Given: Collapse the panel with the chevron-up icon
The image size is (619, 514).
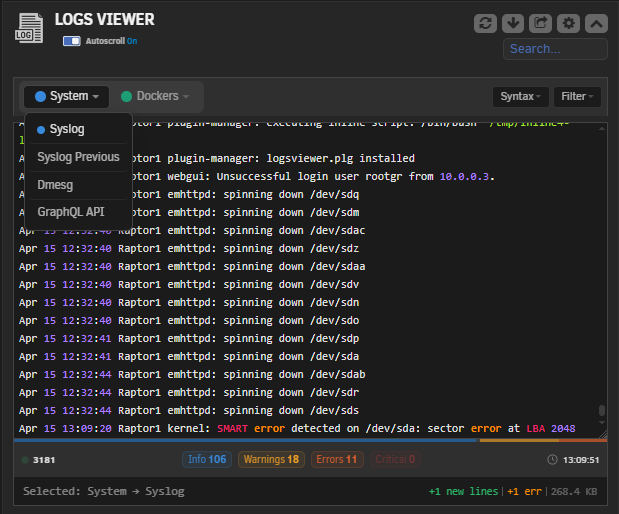Looking at the screenshot, I should [x=596, y=23].
